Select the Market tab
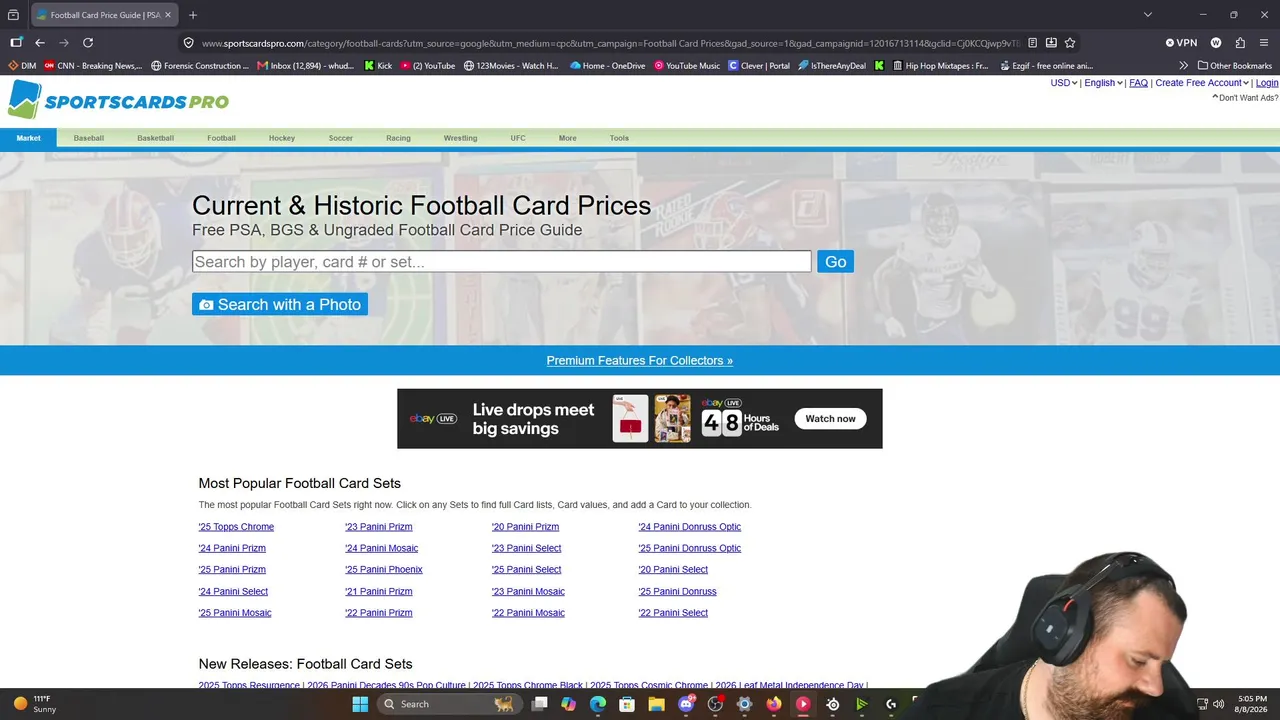Image resolution: width=1280 pixels, height=720 pixels. pyautogui.click(x=28, y=138)
